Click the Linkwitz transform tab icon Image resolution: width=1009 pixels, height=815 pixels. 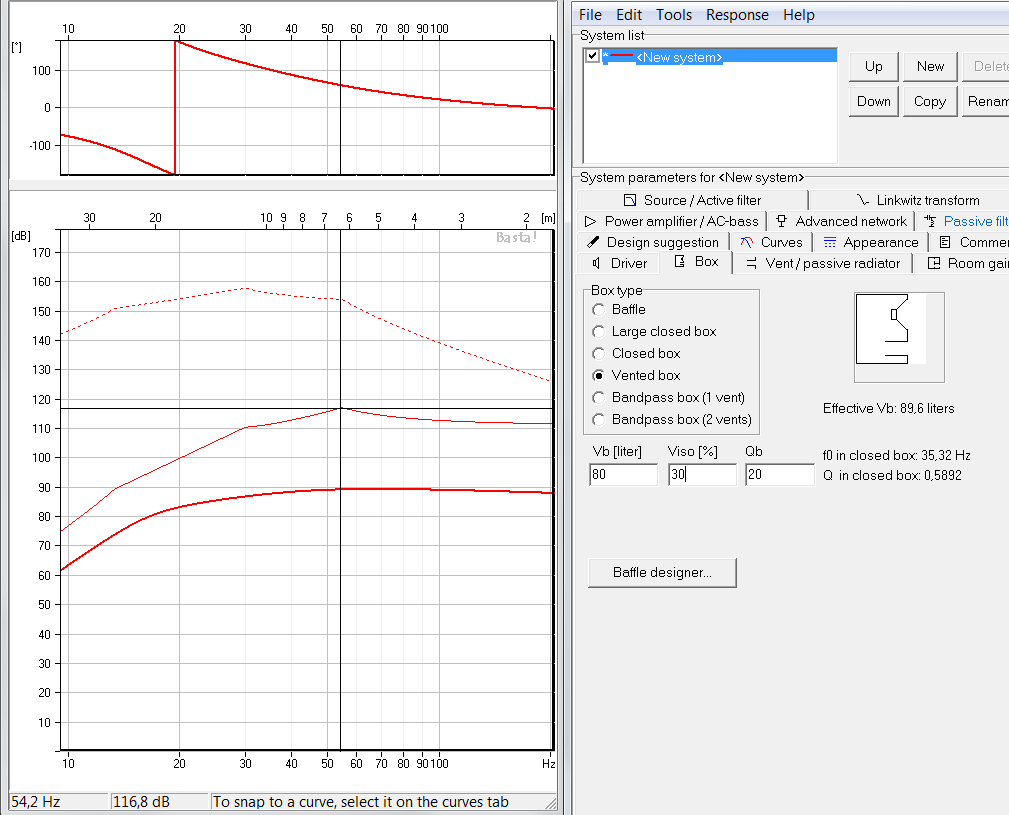(x=863, y=201)
